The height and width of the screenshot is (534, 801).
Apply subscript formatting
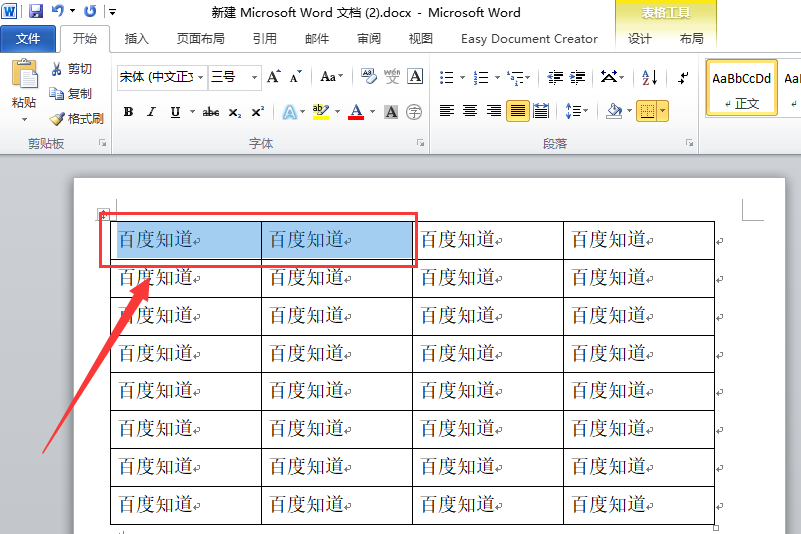234,112
